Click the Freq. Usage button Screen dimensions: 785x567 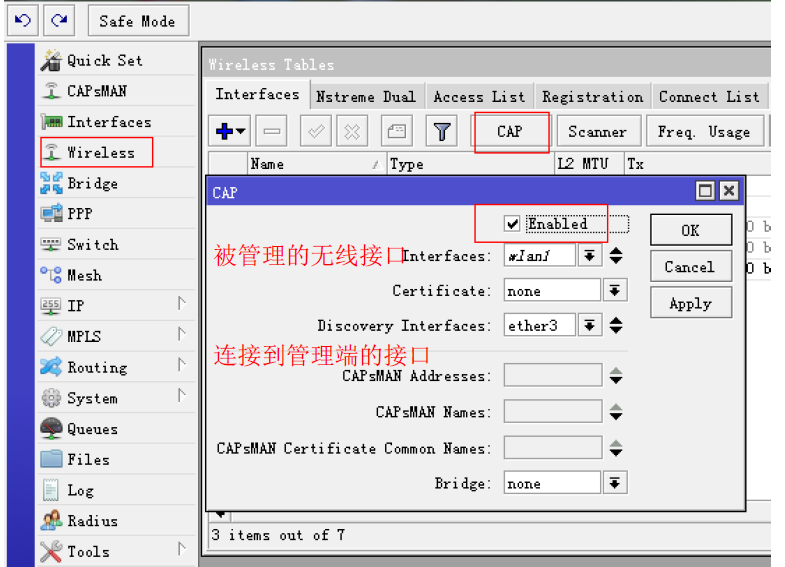coord(705,132)
